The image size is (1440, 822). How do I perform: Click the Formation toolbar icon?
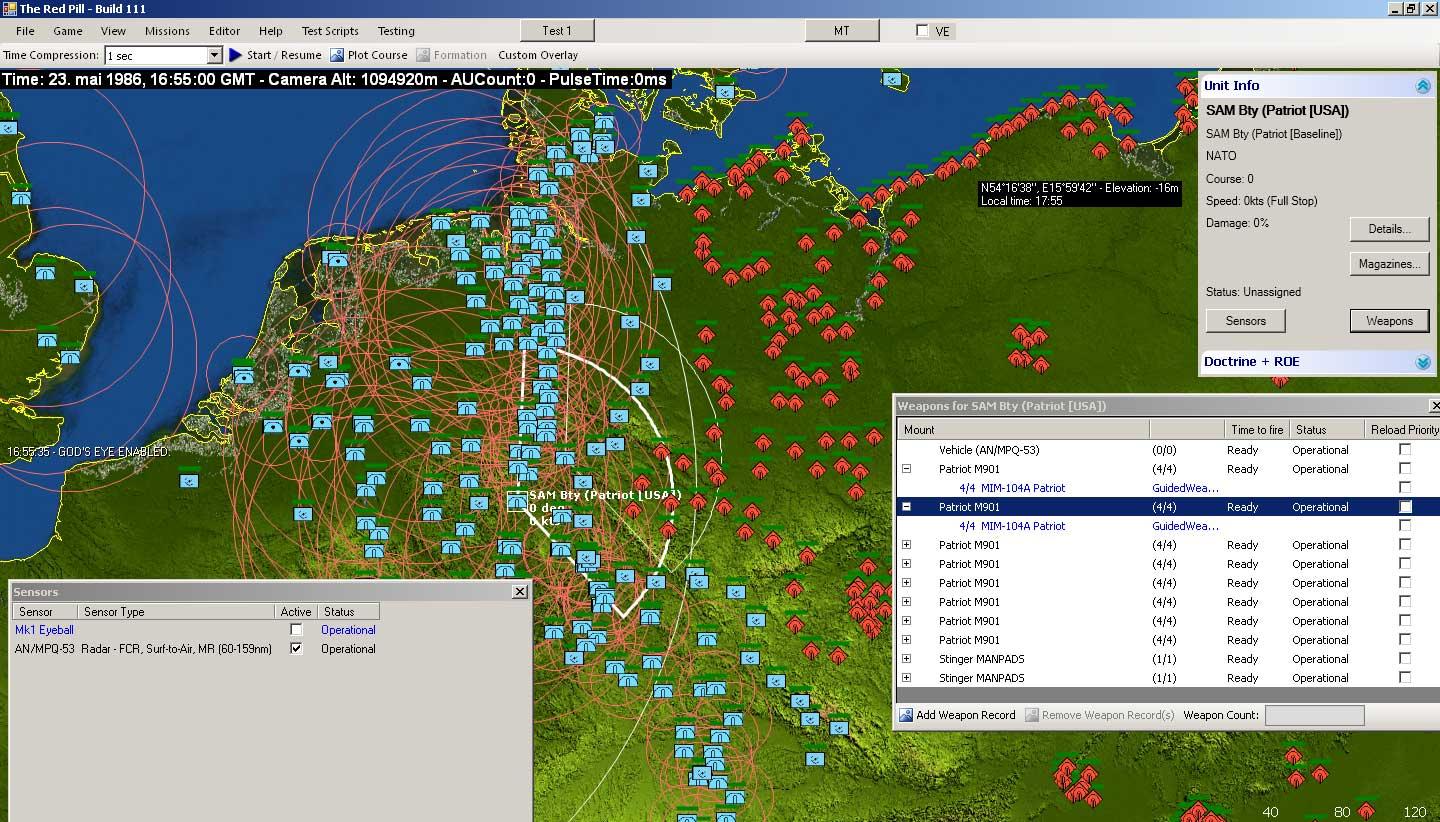(x=423, y=55)
